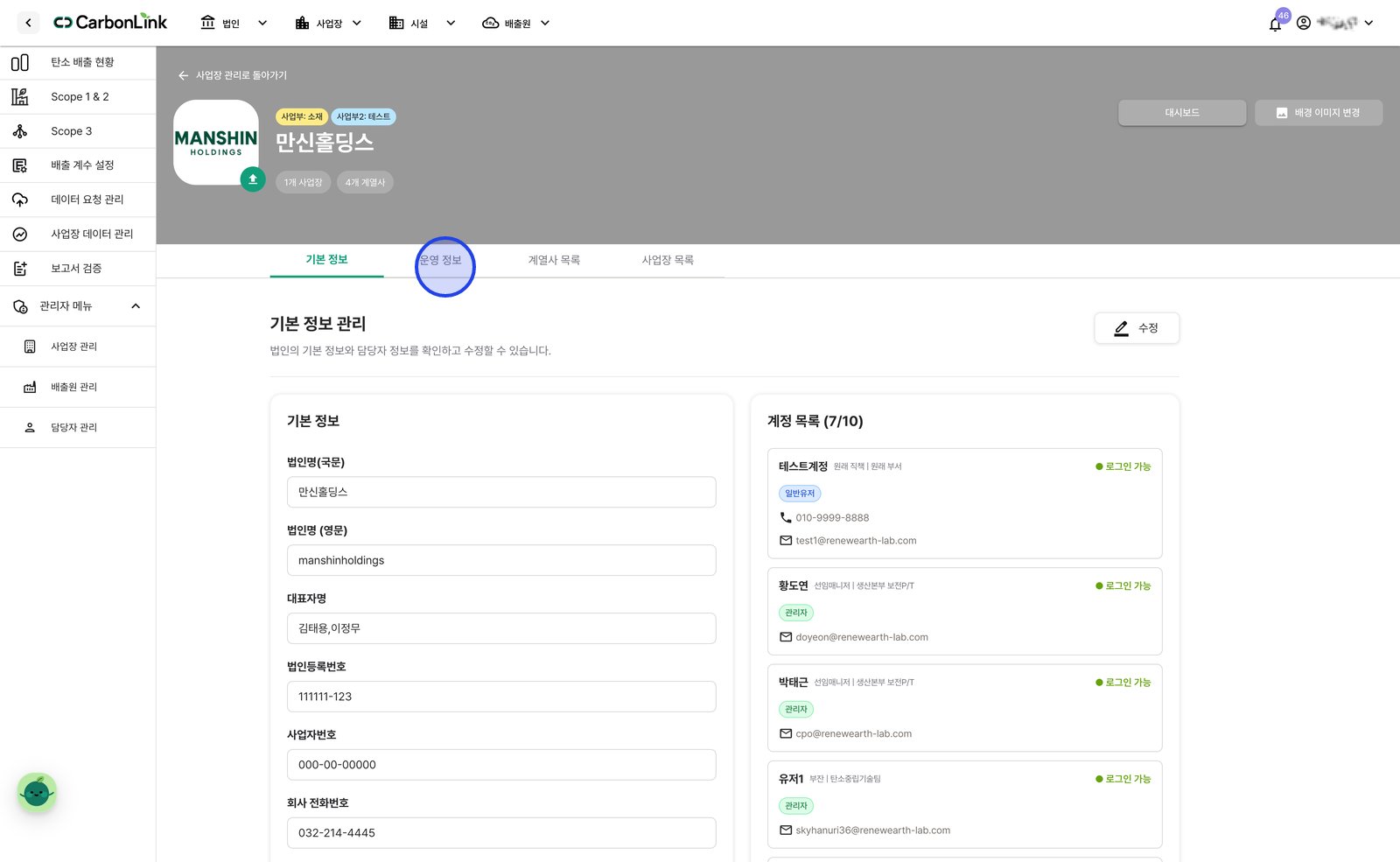Image resolution: width=1400 pixels, height=862 pixels.
Task: Click the 보고서 검증 report icon
Action: tap(20, 269)
